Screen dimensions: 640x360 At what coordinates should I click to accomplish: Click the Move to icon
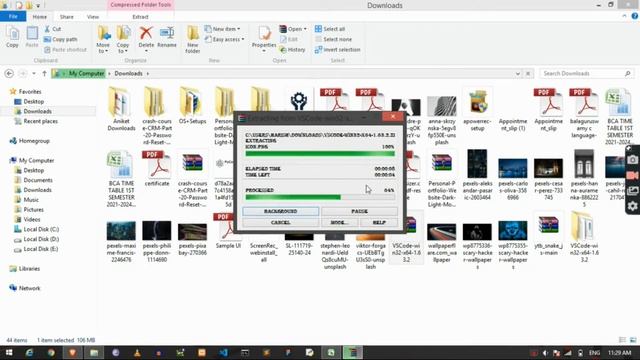tap(103, 39)
